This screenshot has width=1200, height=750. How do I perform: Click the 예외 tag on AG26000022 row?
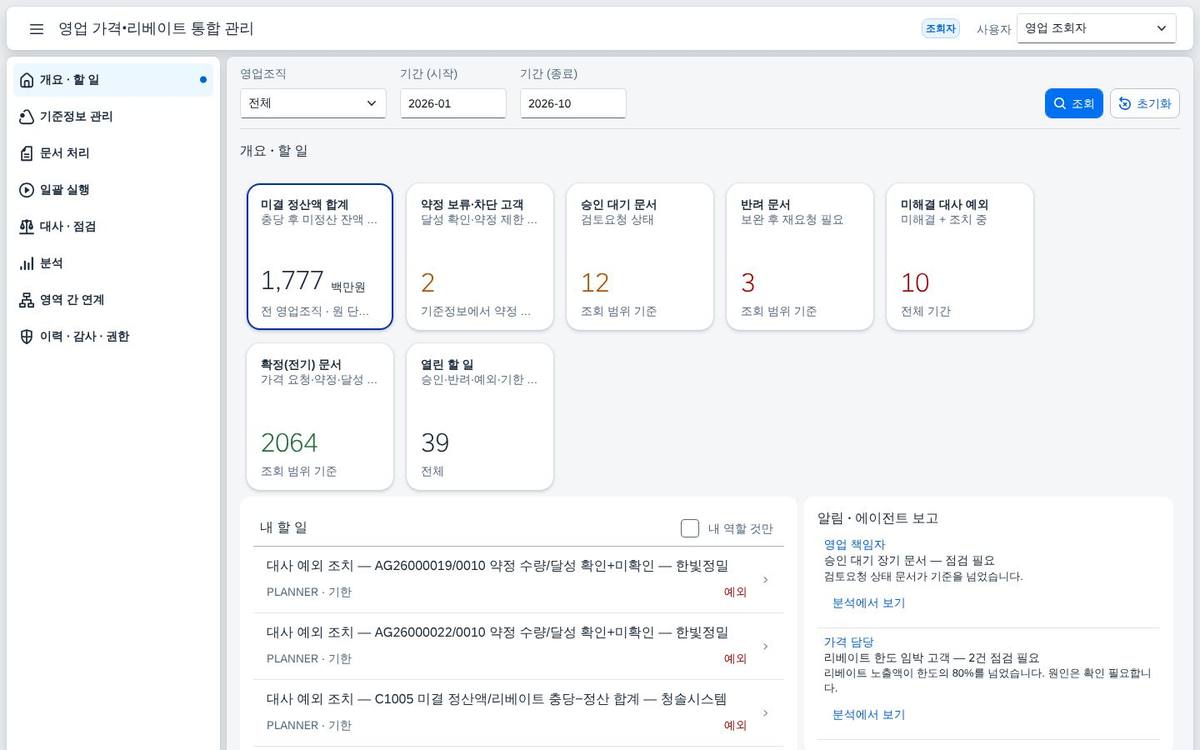(735, 659)
